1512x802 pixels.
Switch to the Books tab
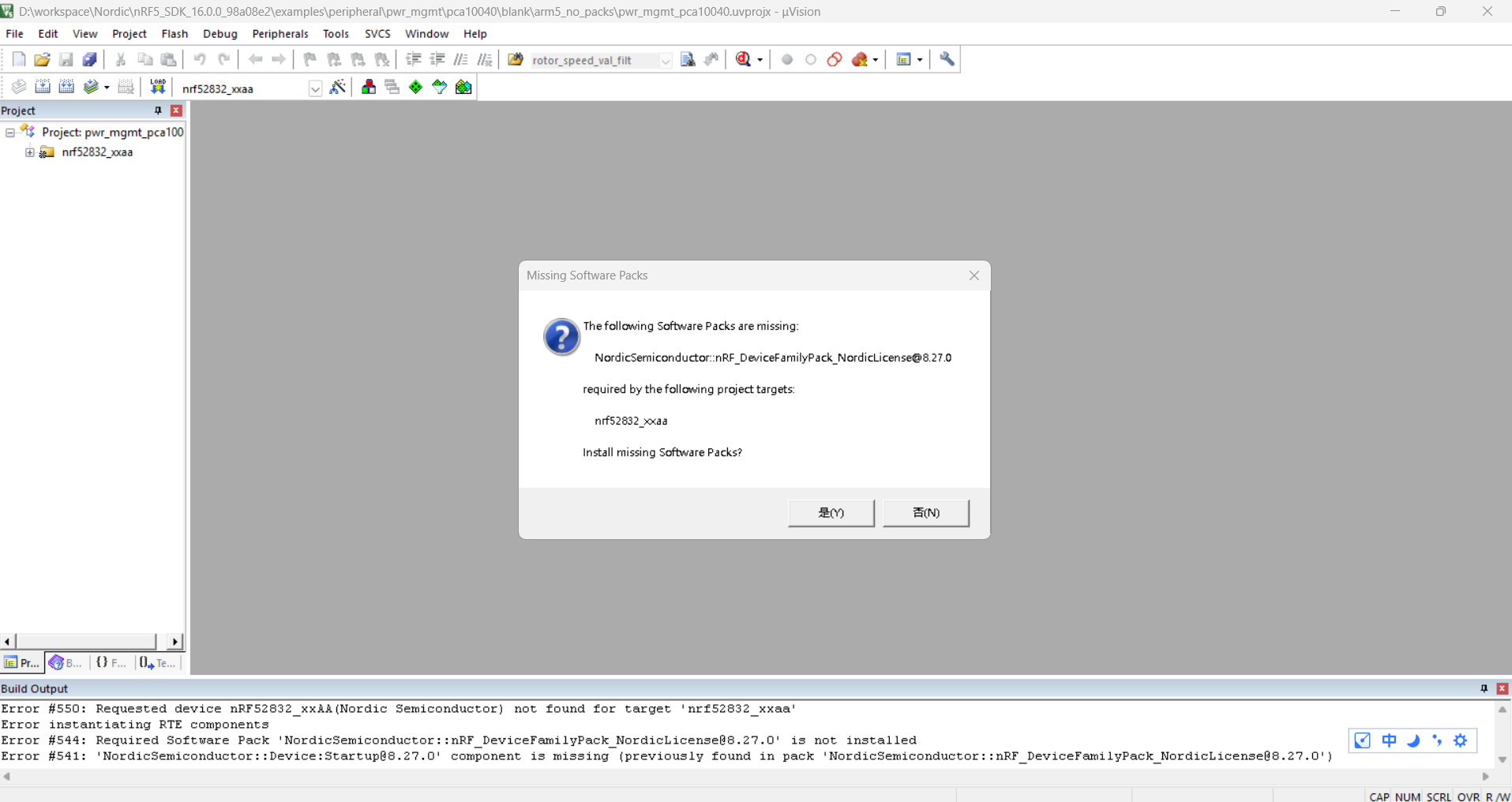pyautogui.click(x=66, y=663)
